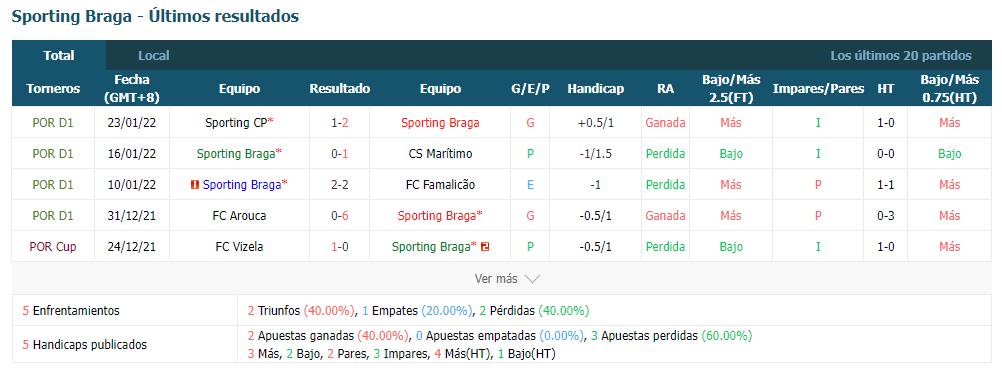This screenshot has height=373, width=1002.
Task: Click the red card icon in the FC Vizela row
Action: tap(485, 247)
